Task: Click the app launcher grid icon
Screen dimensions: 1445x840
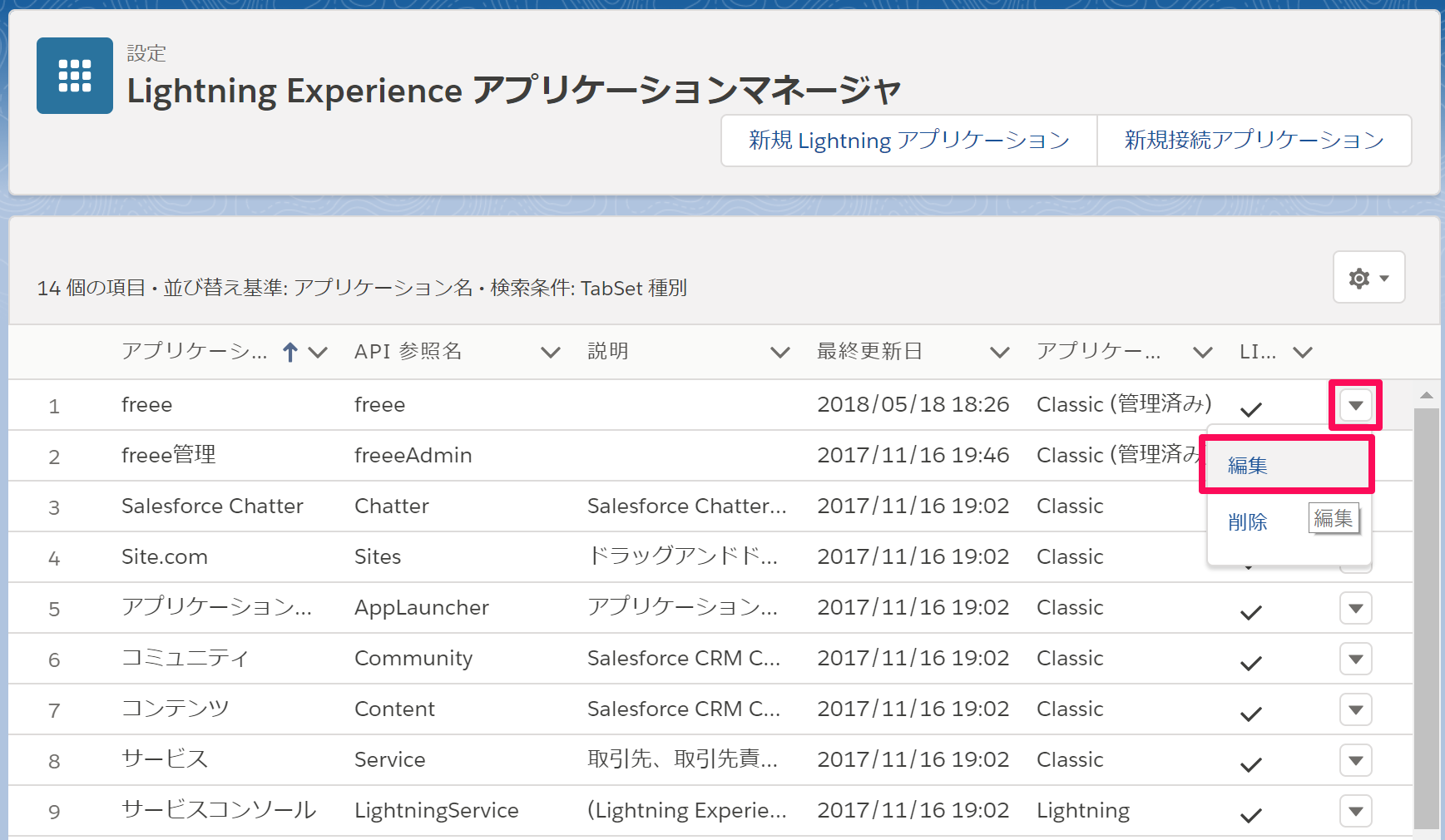Action: [75, 76]
